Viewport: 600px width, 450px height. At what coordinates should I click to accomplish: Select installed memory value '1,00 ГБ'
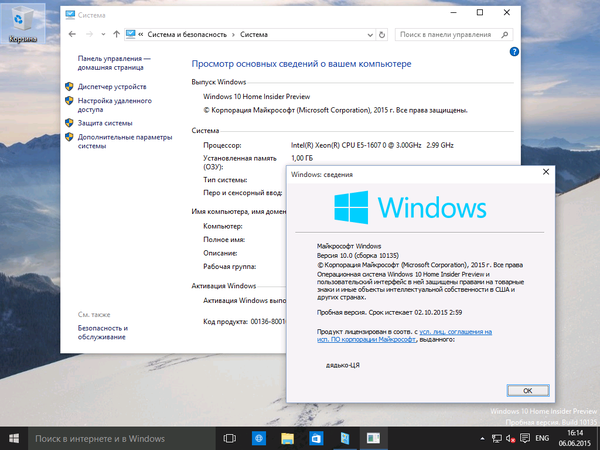pyautogui.click(x=302, y=158)
